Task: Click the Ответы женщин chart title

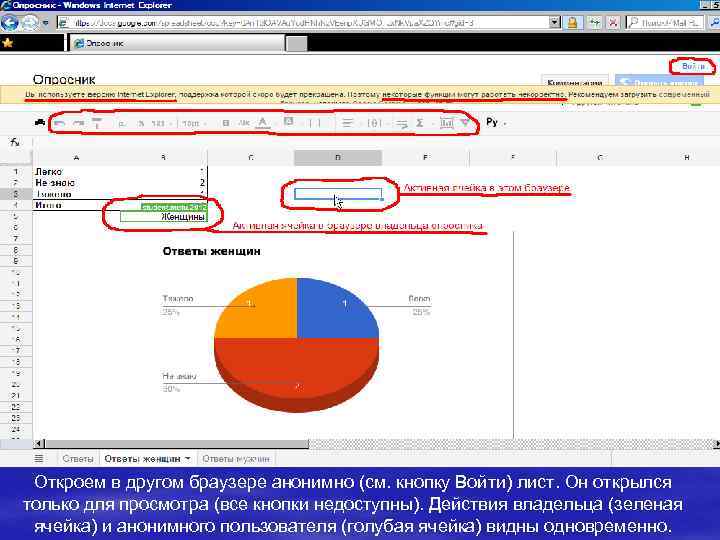Action: tap(211, 251)
